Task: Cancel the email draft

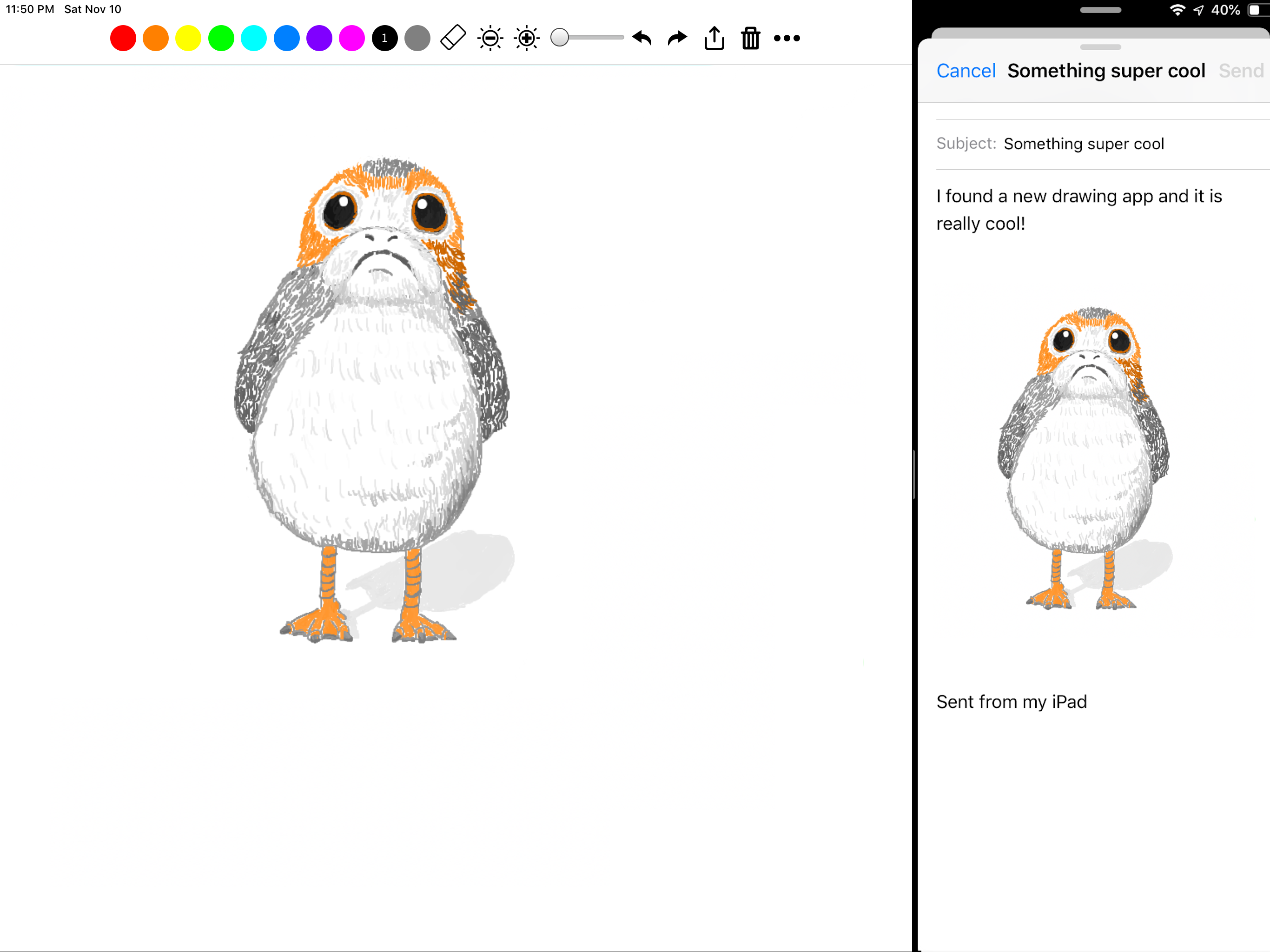Action: pyautogui.click(x=966, y=71)
